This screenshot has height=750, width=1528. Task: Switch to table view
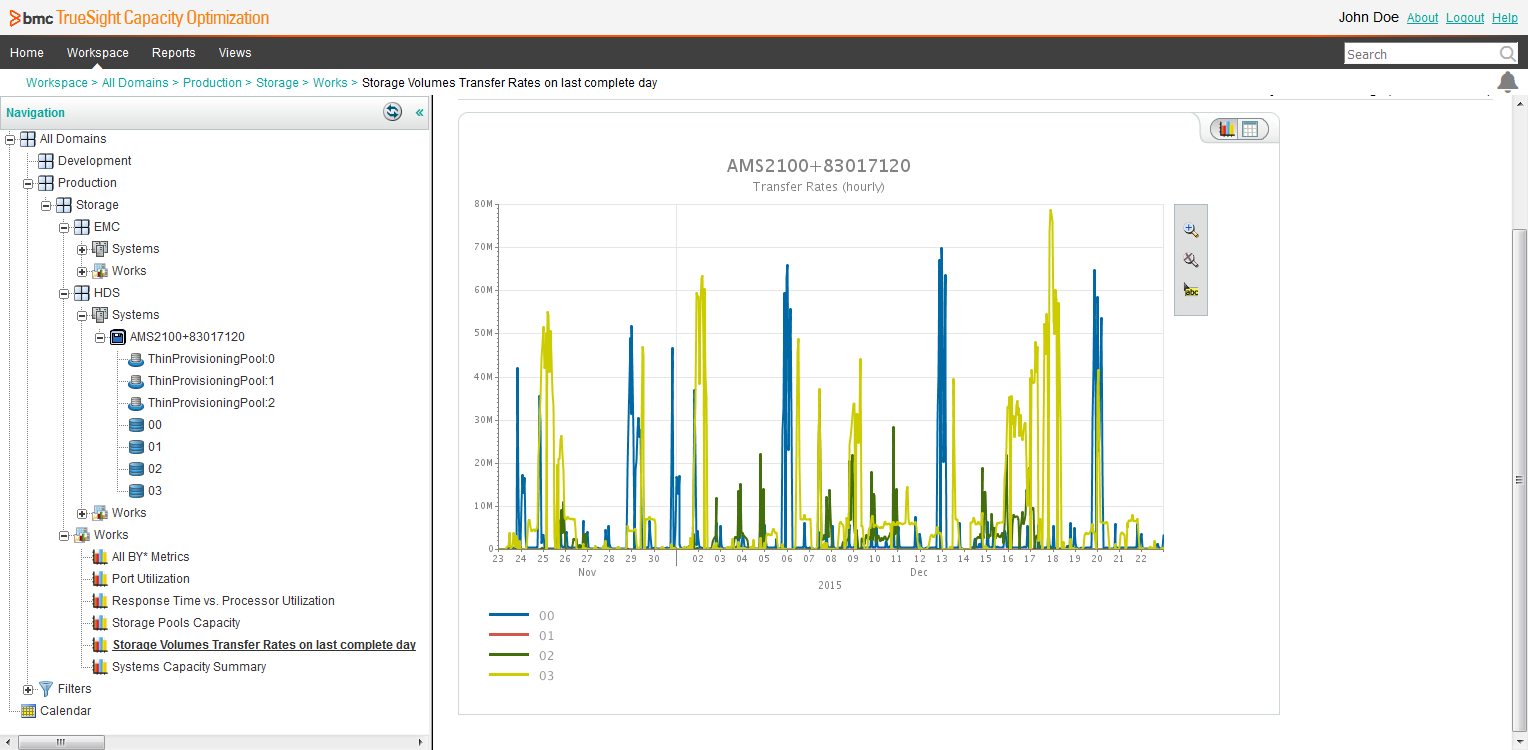click(1250, 129)
